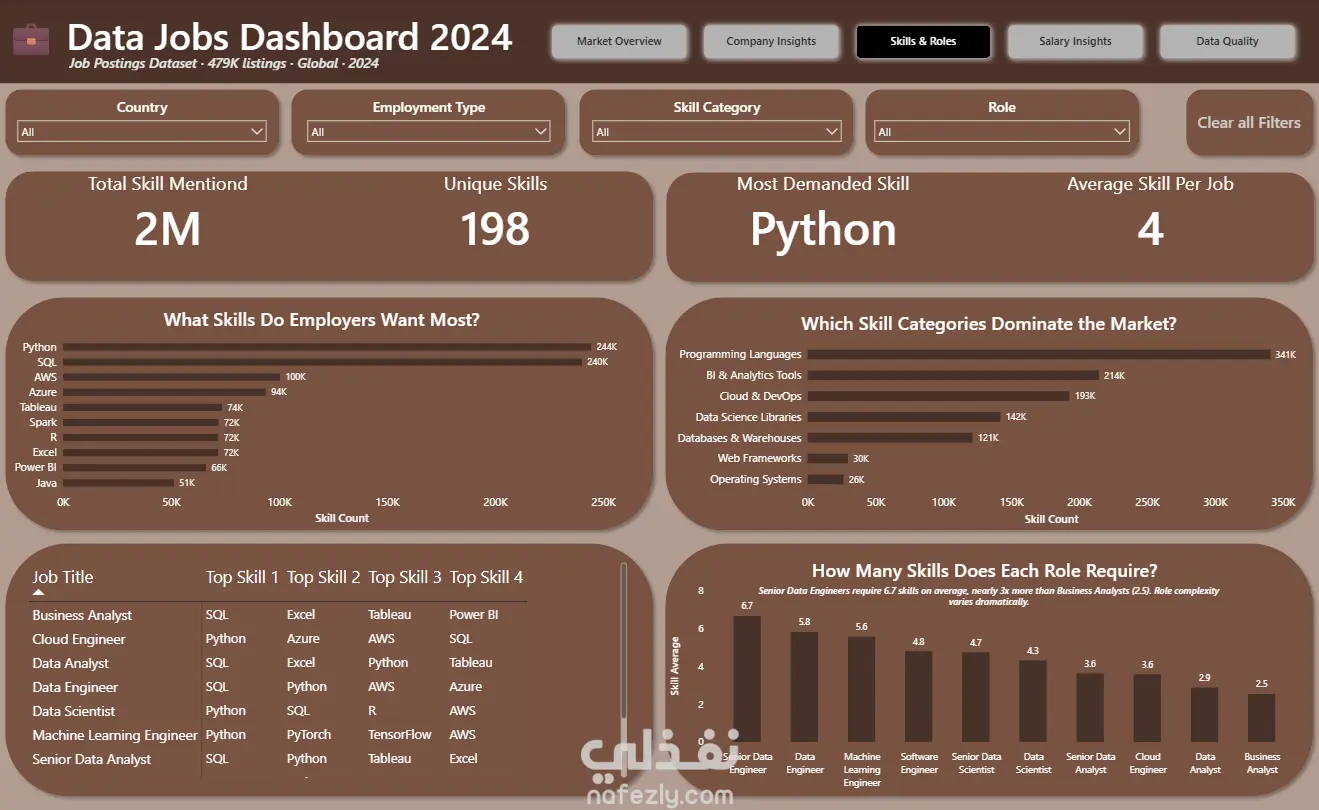Click the Data Scientist column 4.3
The width and height of the screenshot is (1319, 810).
click(1032, 701)
